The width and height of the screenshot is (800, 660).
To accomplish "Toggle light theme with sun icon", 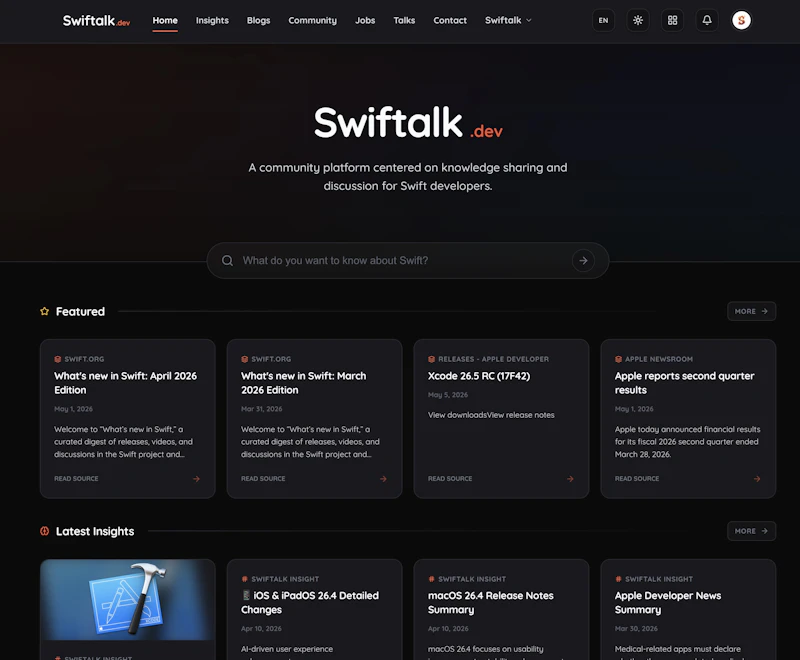I will tap(638, 20).
